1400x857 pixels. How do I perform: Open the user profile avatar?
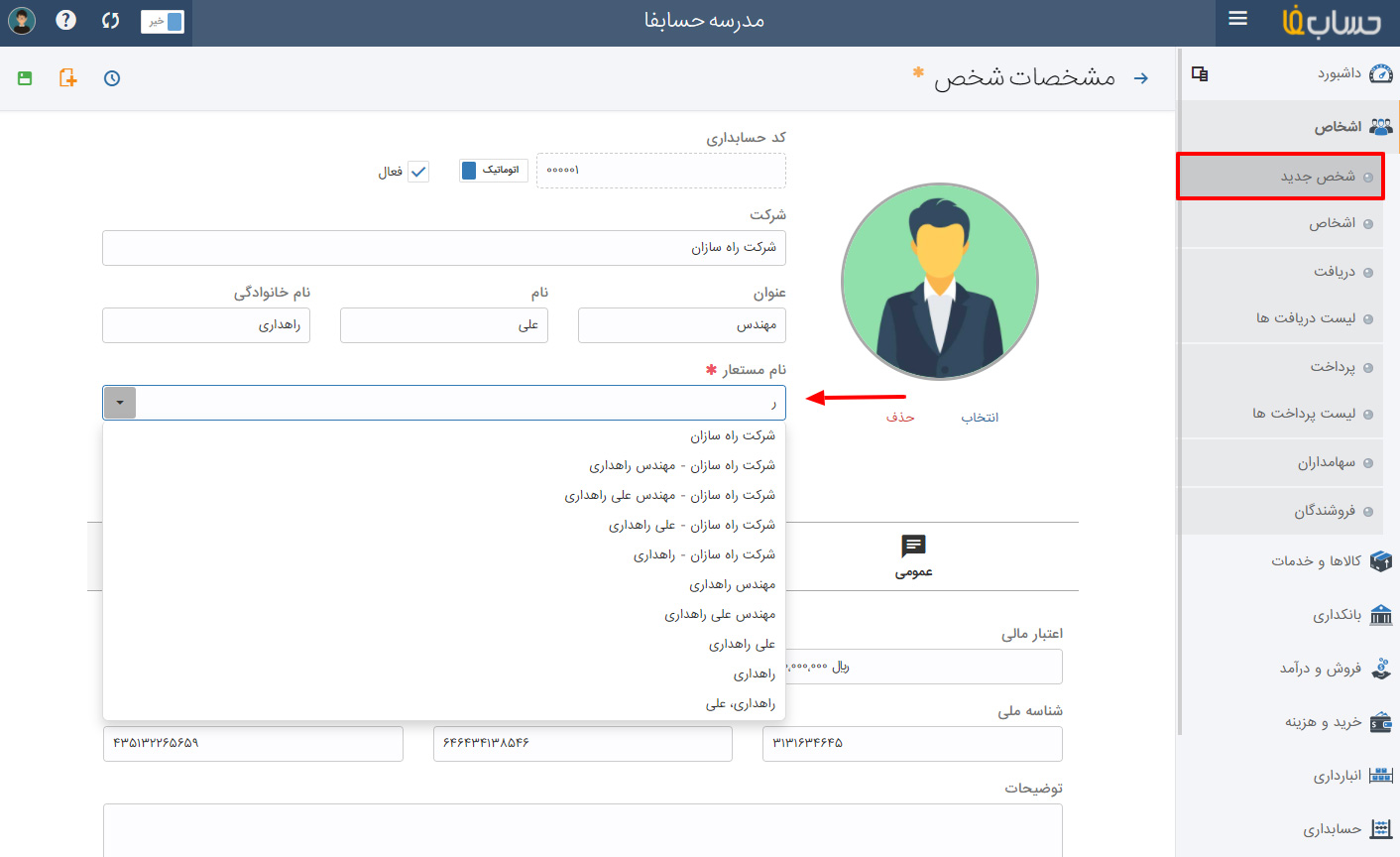click(22, 20)
